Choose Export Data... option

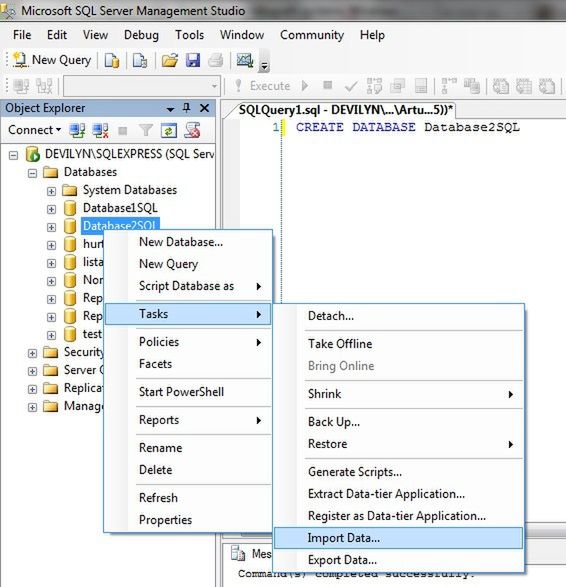(x=399, y=560)
